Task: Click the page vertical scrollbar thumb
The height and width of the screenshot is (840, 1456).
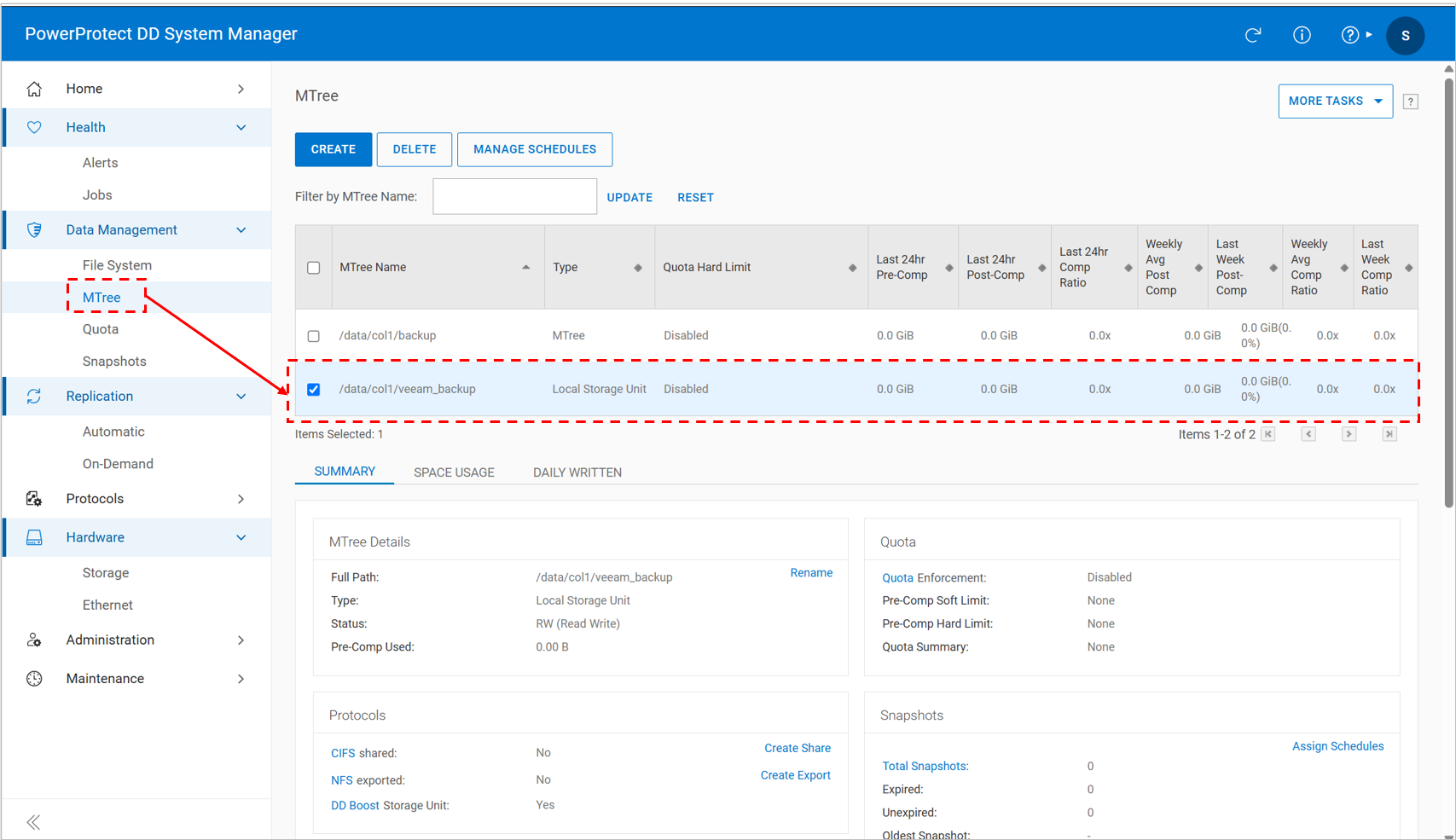Action: pos(1448,293)
